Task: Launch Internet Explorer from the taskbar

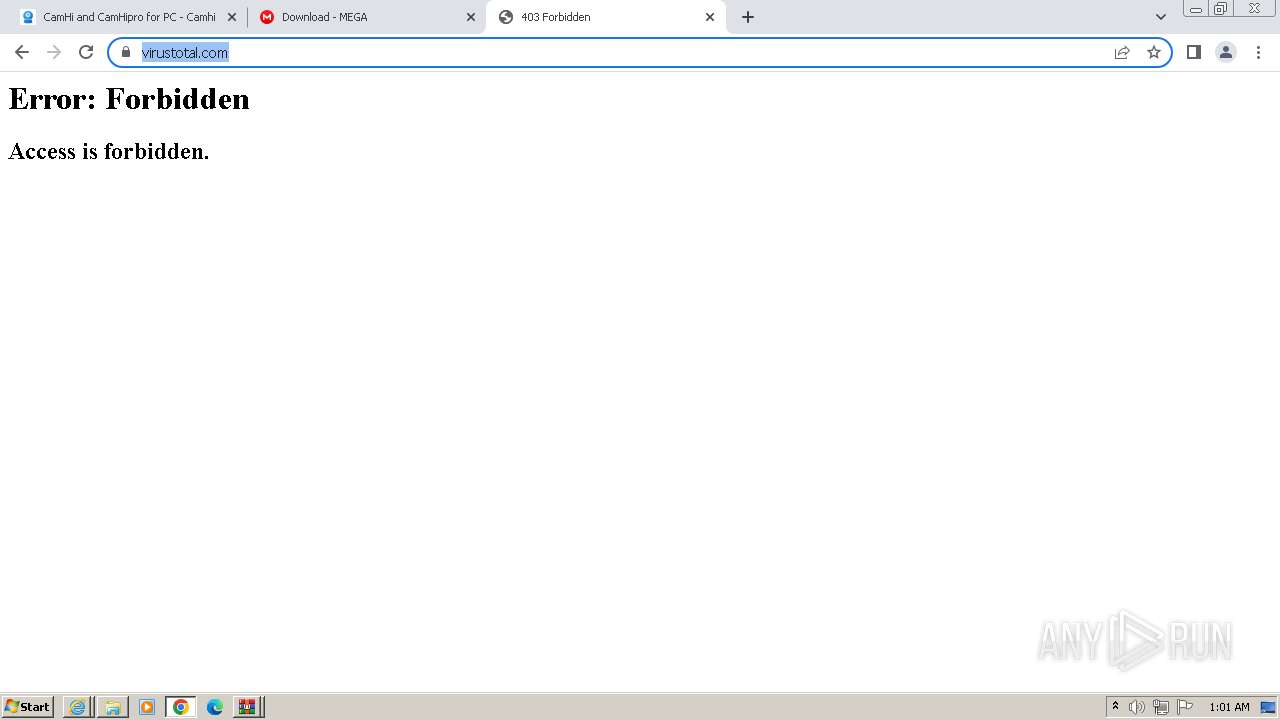Action: click(x=78, y=707)
